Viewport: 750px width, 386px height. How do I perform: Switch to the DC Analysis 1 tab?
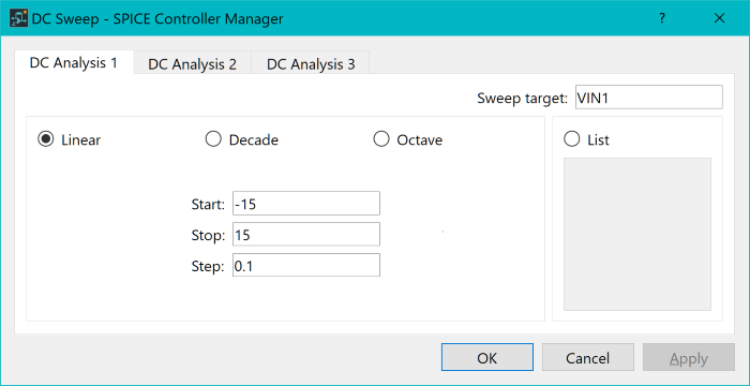coord(74,63)
